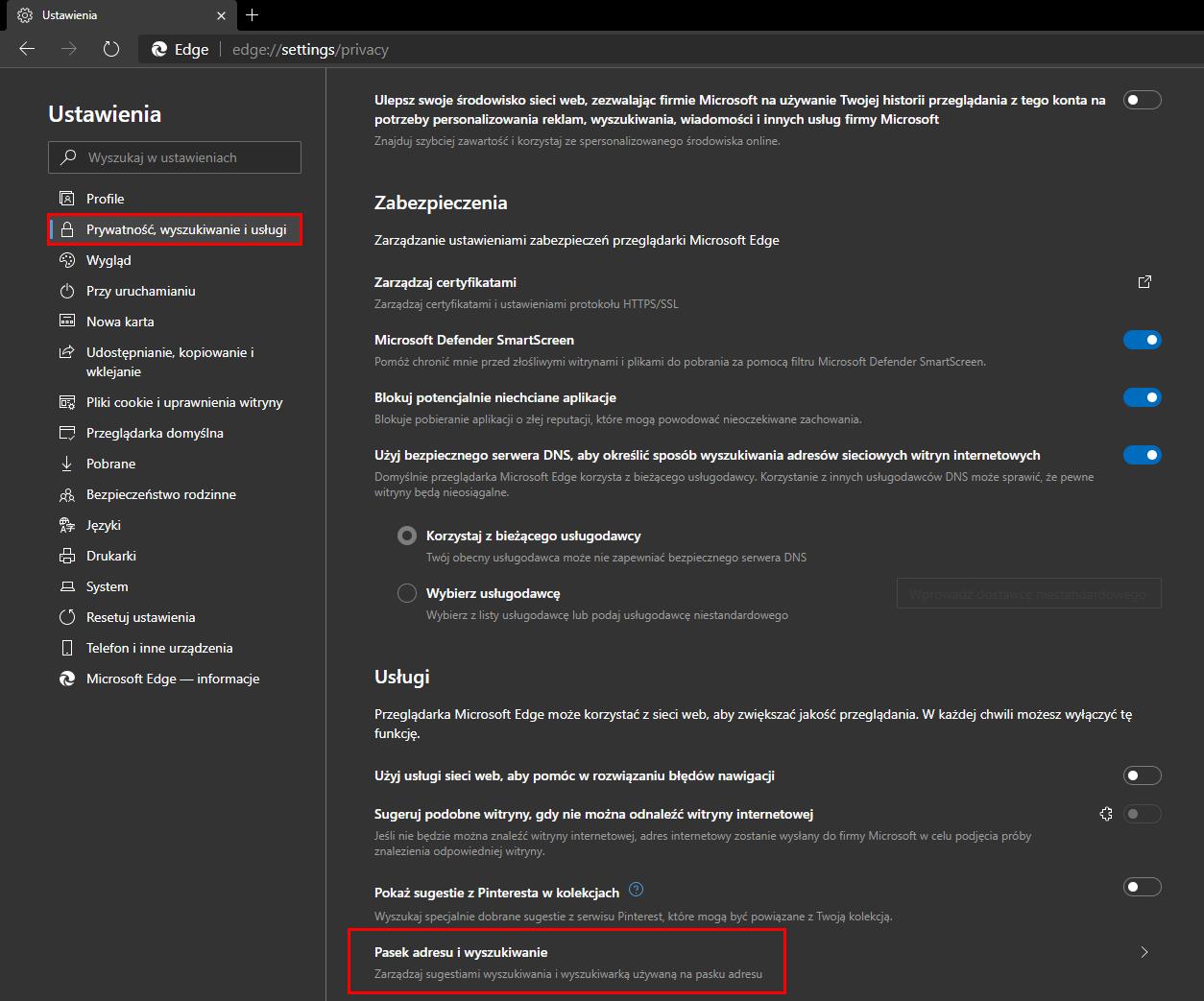Click the family safety icon
The image size is (1204, 1001).
point(67,494)
